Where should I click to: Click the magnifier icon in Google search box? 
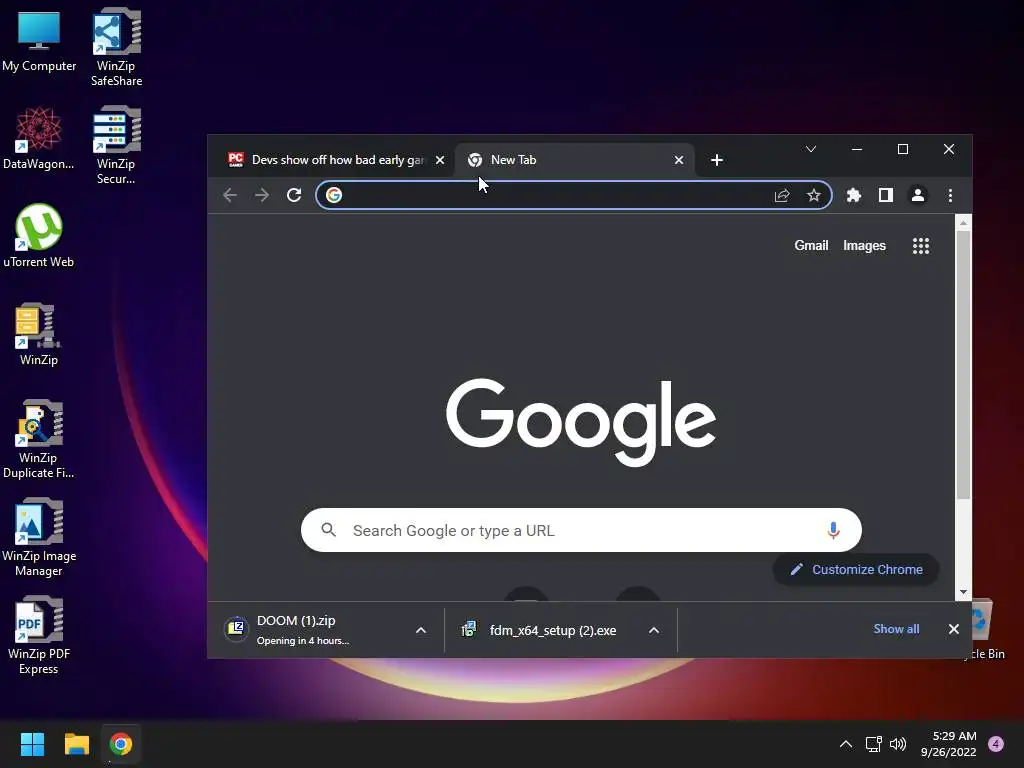tap(328, 530)
